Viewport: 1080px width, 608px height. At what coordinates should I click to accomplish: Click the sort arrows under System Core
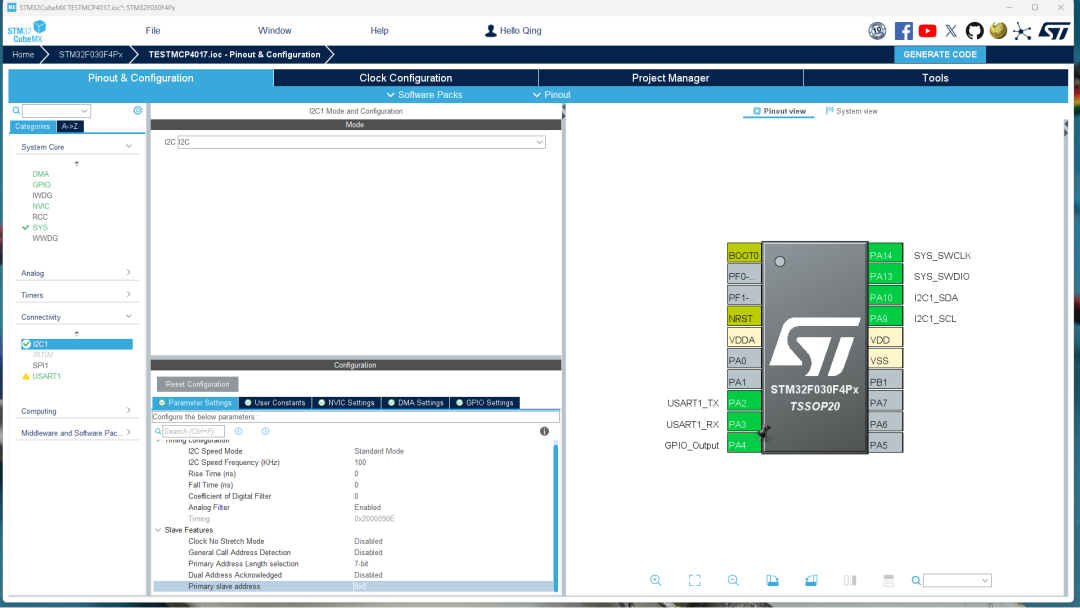click(x=76, y=164)
